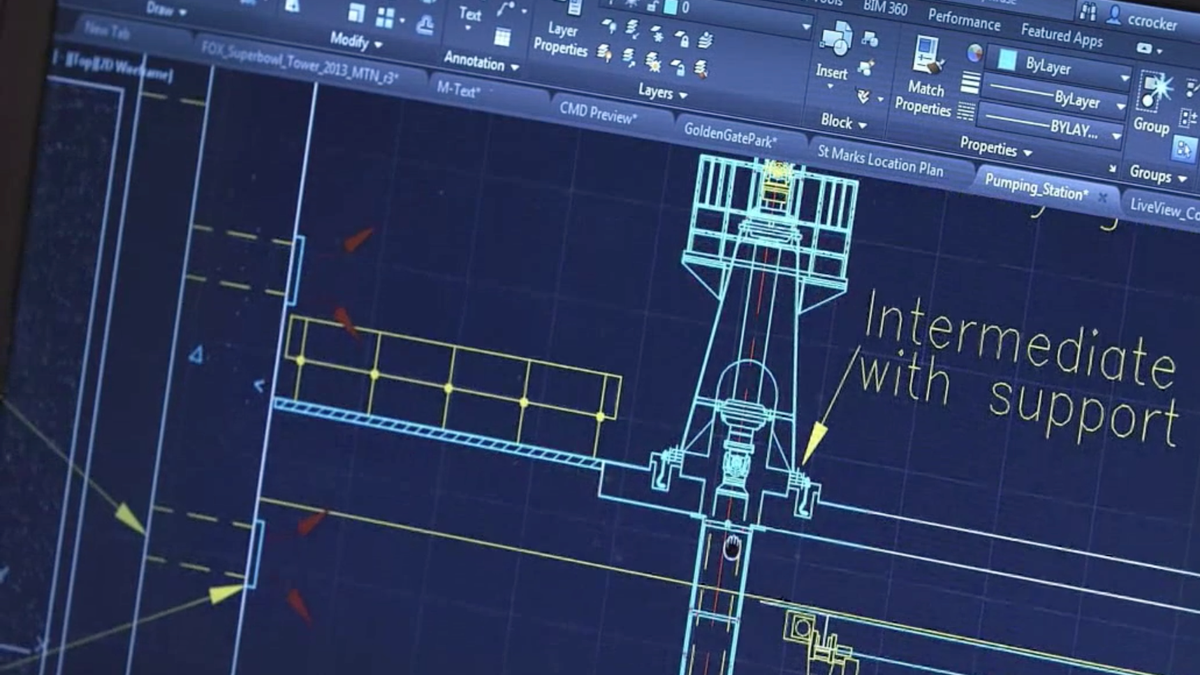Click the binoculars search icon
The width and height of the screenshot is (1200, 675).
tap(1087, 11)
